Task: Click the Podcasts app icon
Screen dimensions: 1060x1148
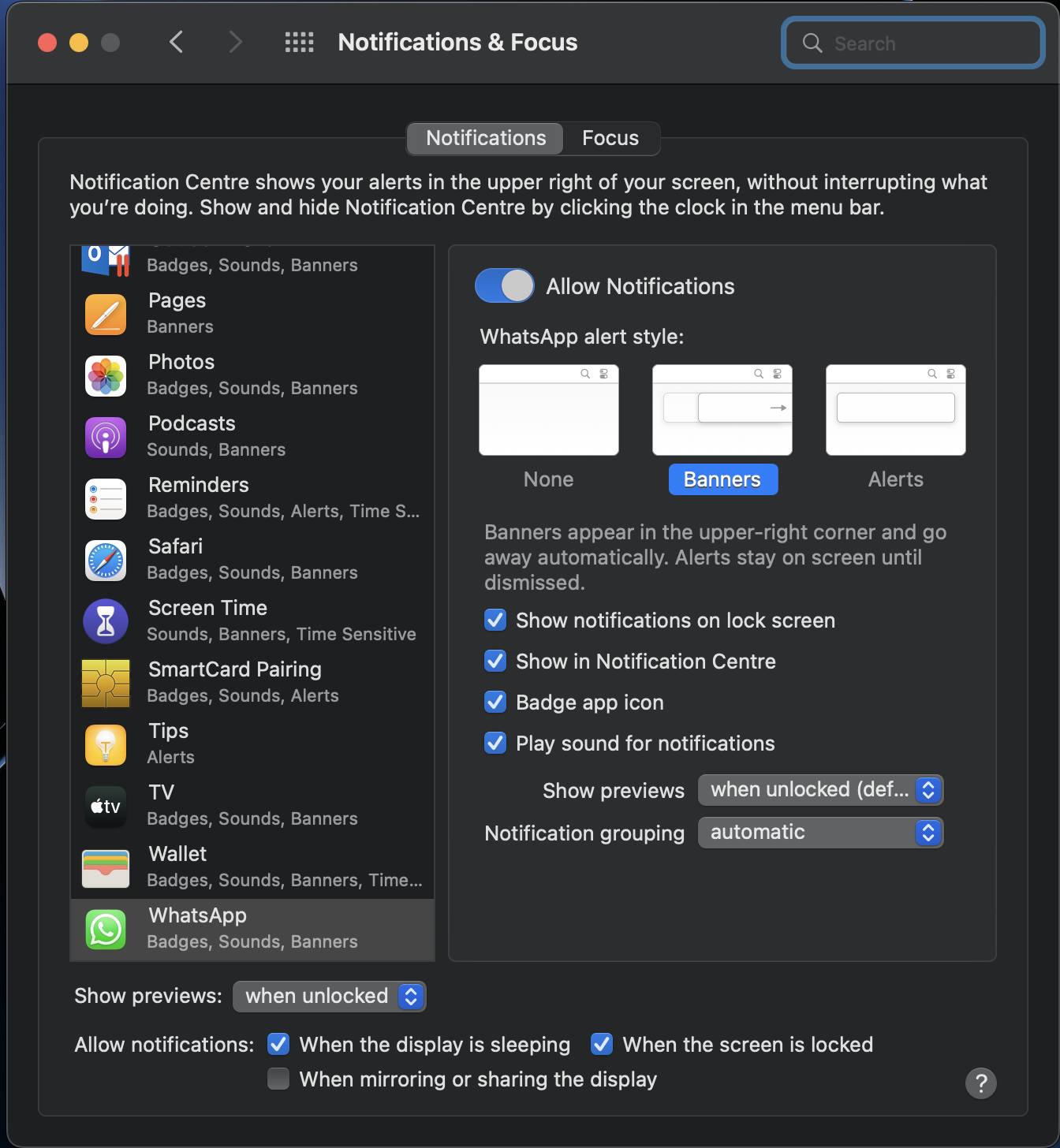Action: point(106,437)
